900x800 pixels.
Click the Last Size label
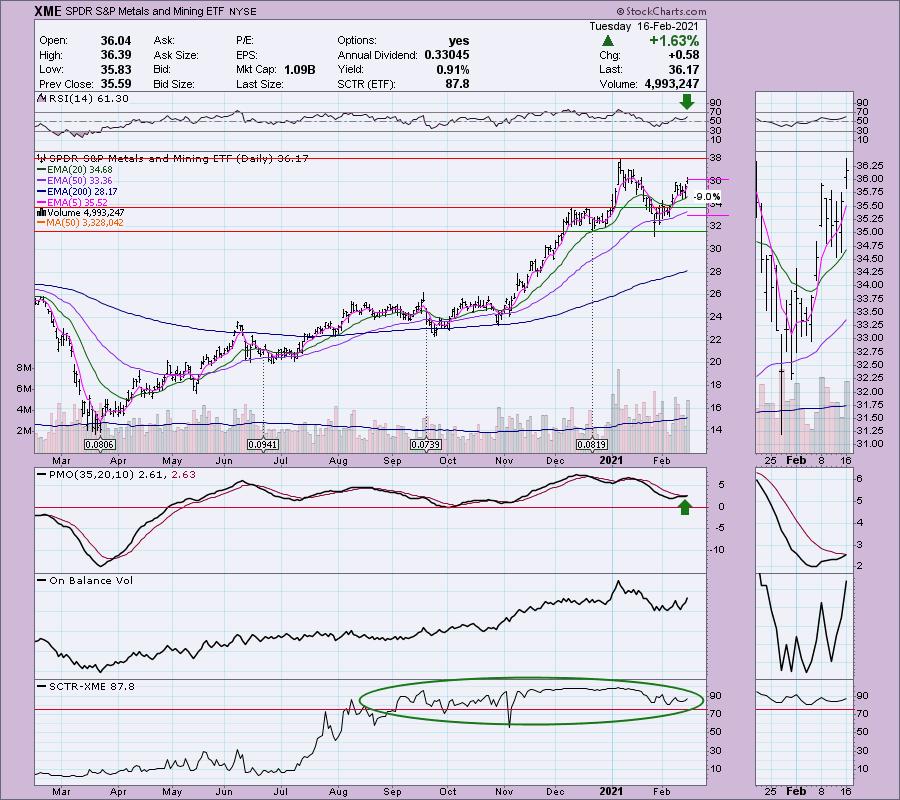point(259,84)
